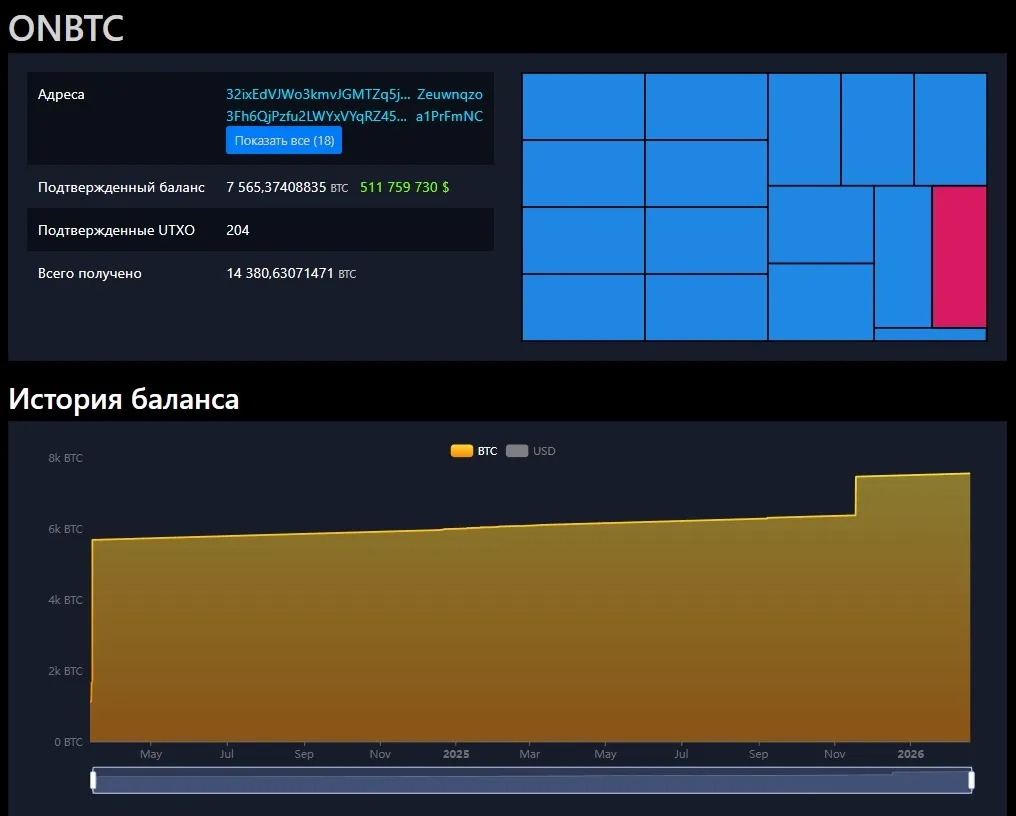
Task: Select the USD value 511 759 730 $
Action: [404, 187]
